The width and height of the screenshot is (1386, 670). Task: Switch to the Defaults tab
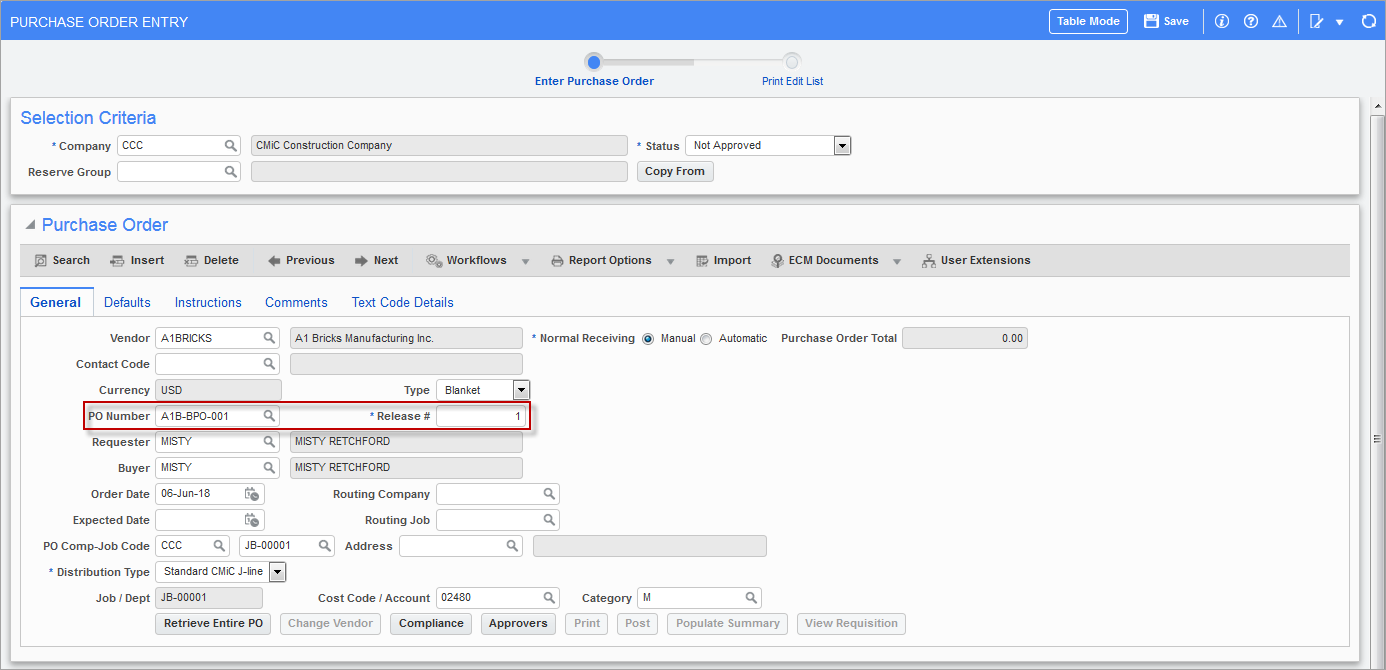tap(127, 302)
